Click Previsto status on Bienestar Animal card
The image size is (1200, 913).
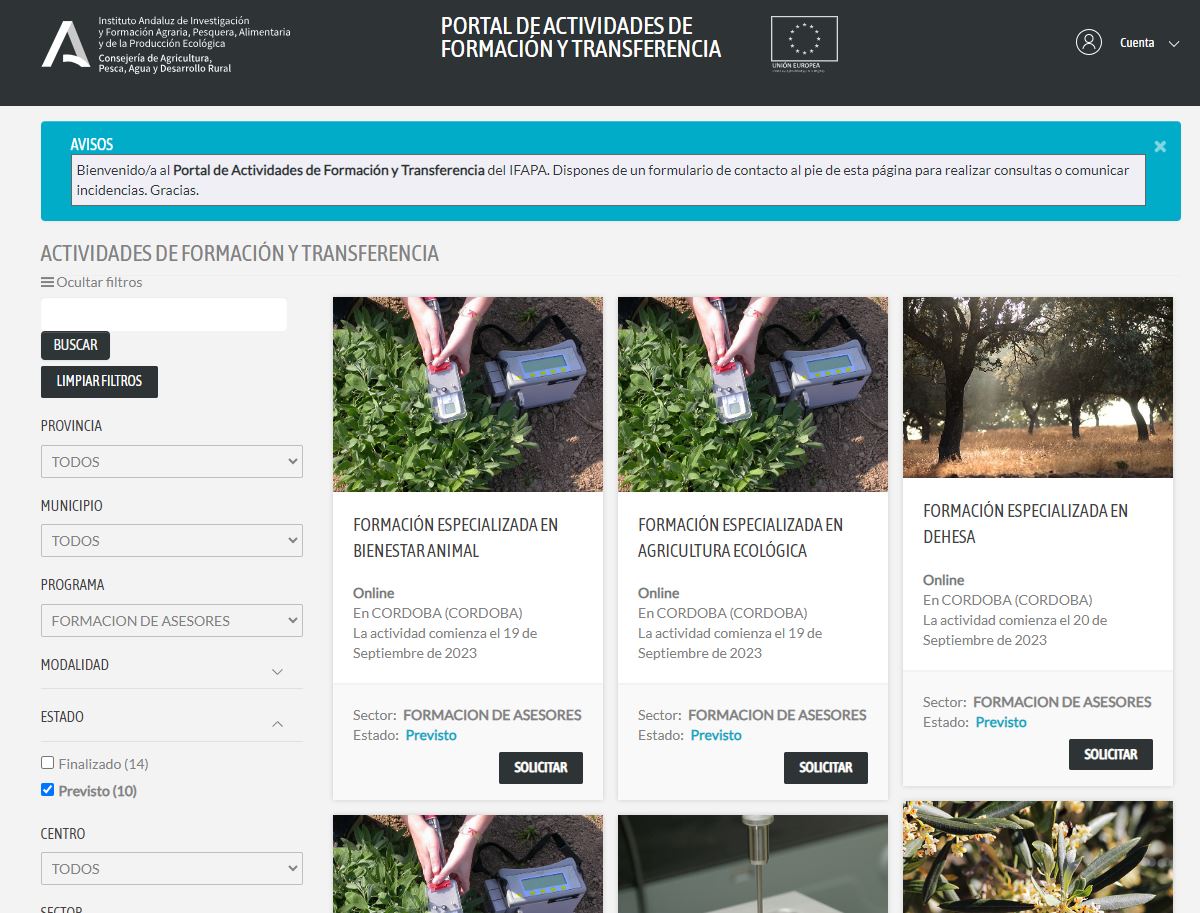point(431,735)
